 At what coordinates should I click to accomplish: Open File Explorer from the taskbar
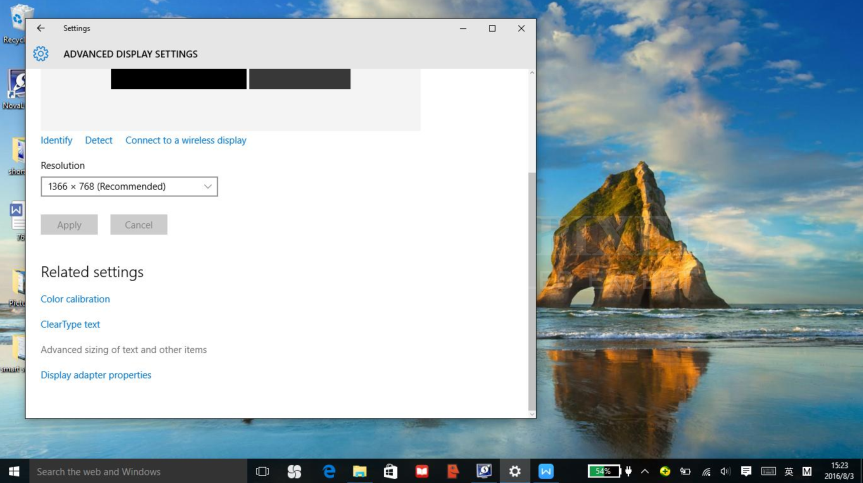tap(359, 471)
